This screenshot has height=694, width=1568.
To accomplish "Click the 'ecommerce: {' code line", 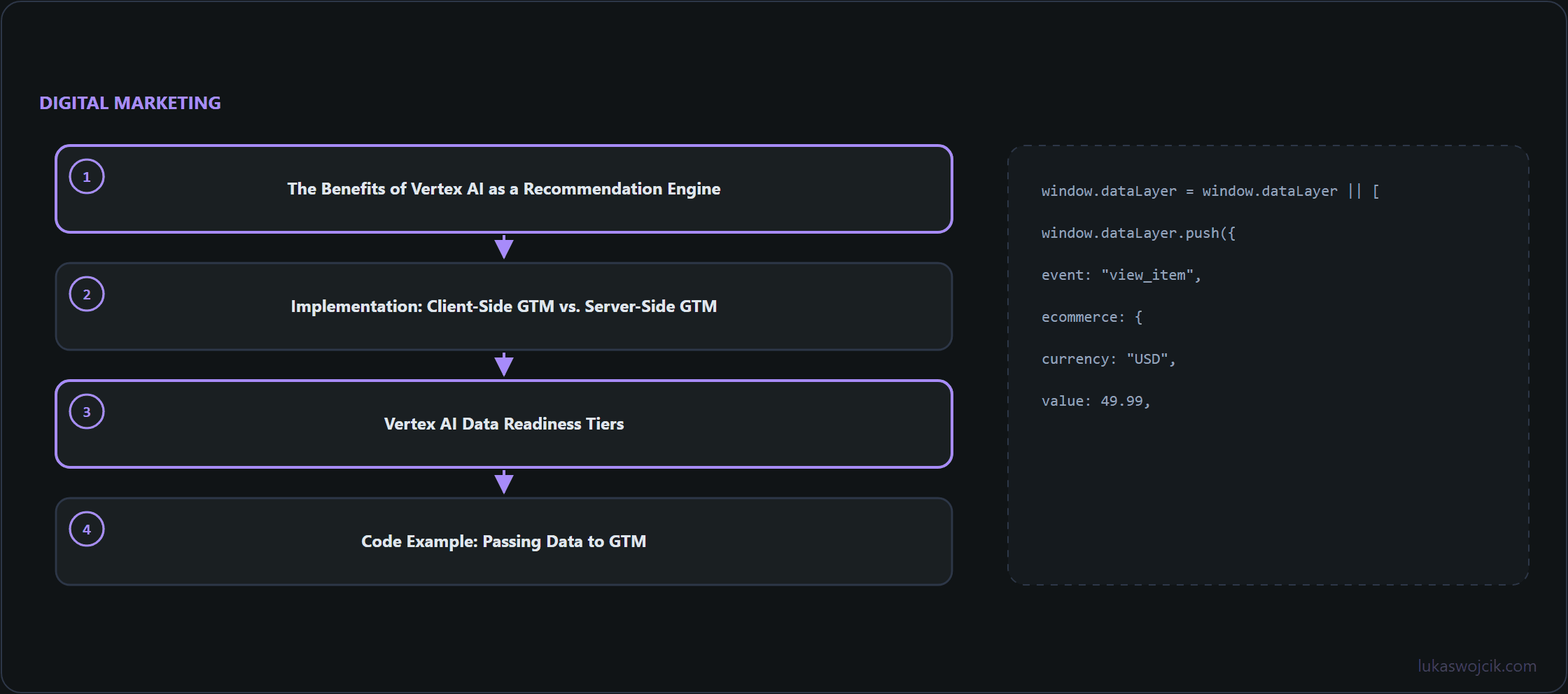I will pyautogui.click(x=1091, y=317).
